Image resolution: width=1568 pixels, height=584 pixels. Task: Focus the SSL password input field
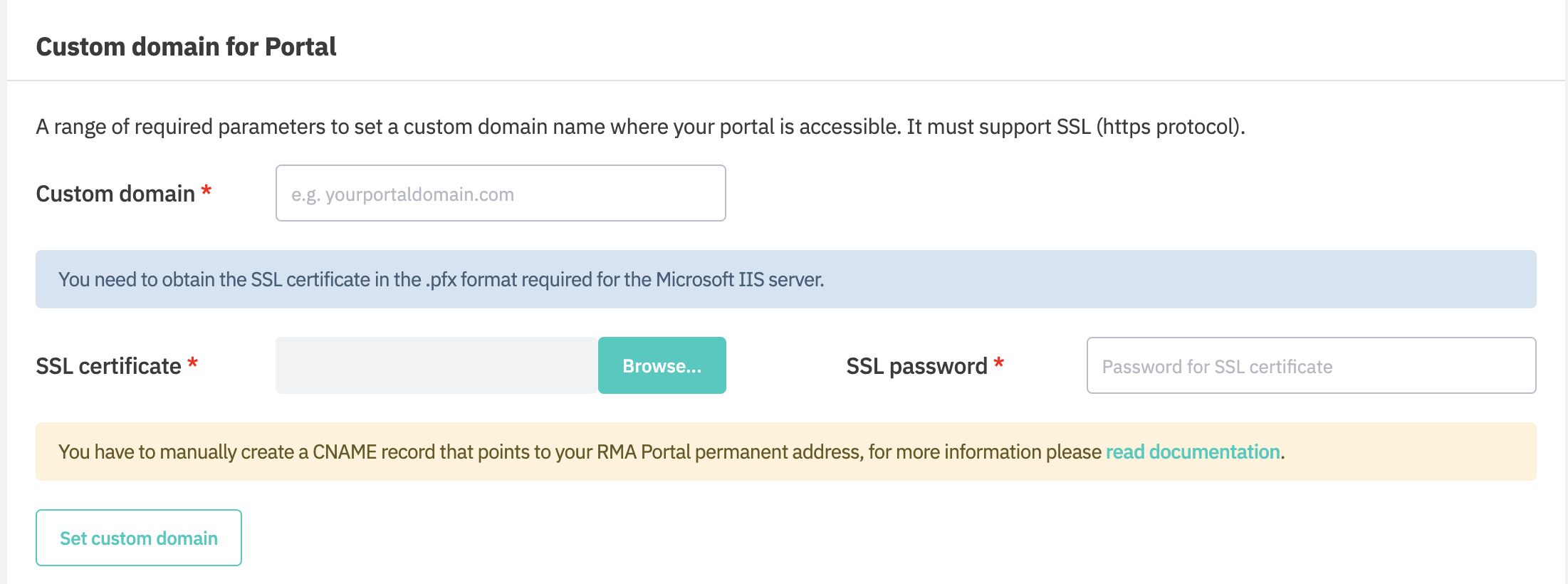coord(1310,366)
